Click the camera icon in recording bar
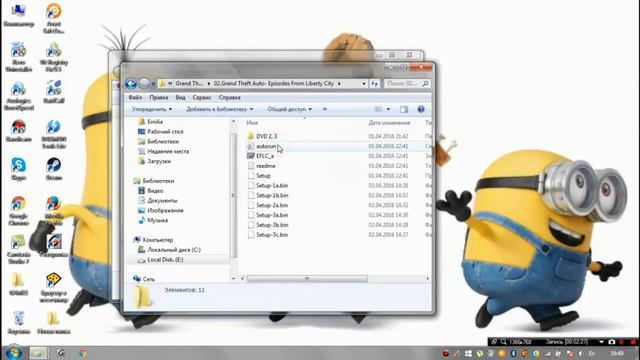The image size is (640, 360). 611,342
